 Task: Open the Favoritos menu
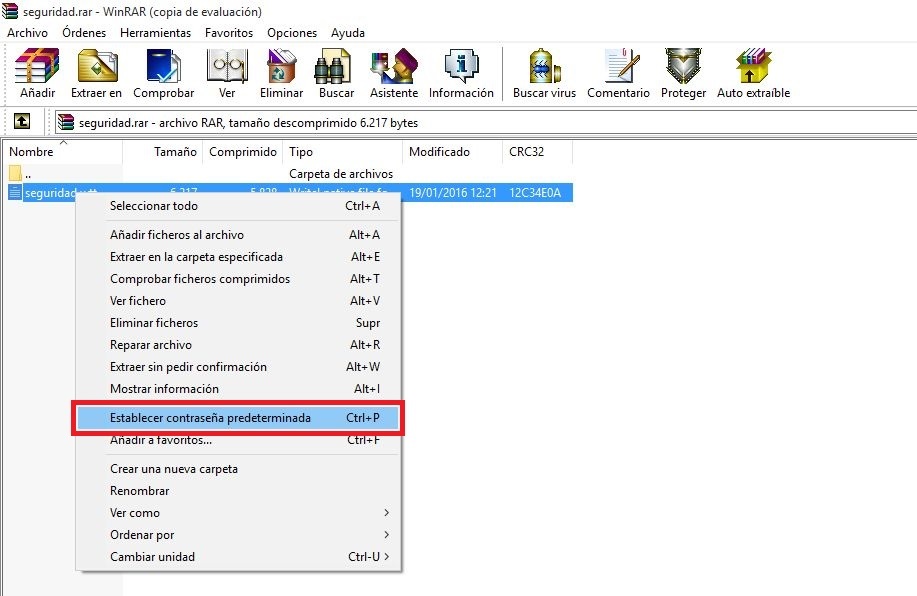(x=229, y=33)
